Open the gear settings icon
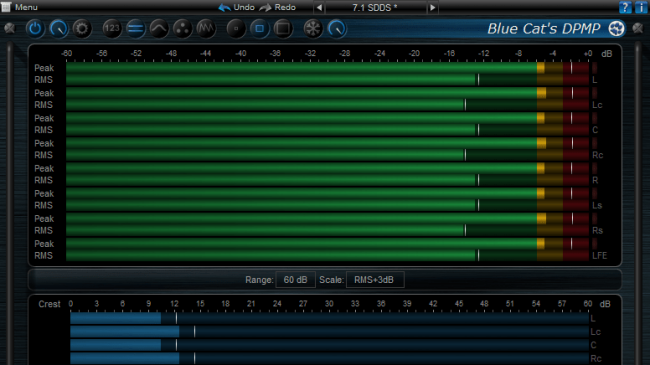The height and width of the screenshot is (365, 650). pyautogui.click(x=82, y=29)
